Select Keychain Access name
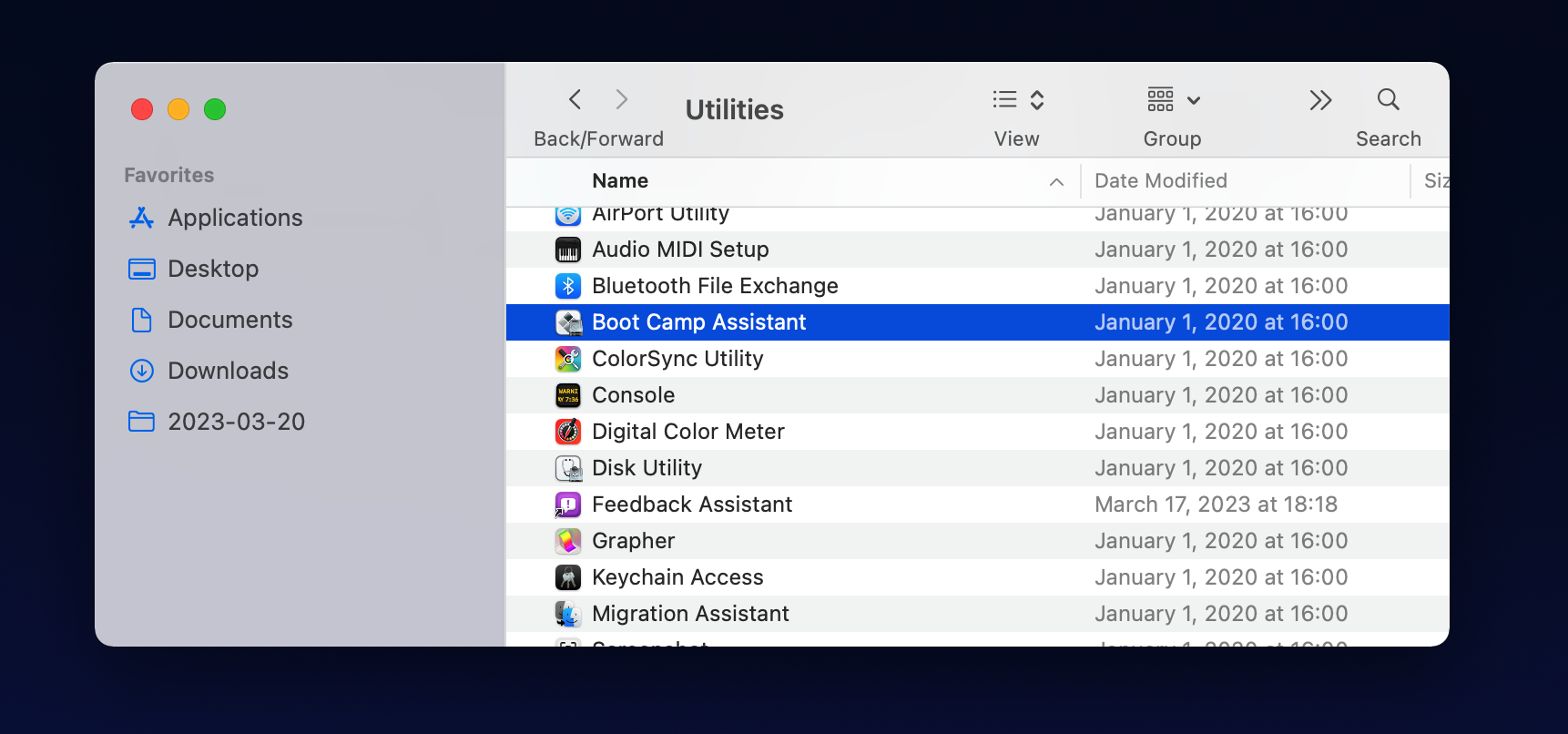The image size is (1568, 734). coord(677,577)
